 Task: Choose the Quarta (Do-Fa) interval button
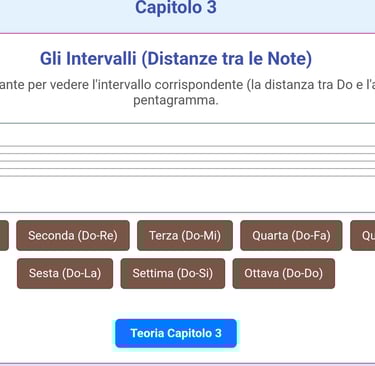(291, 235)
